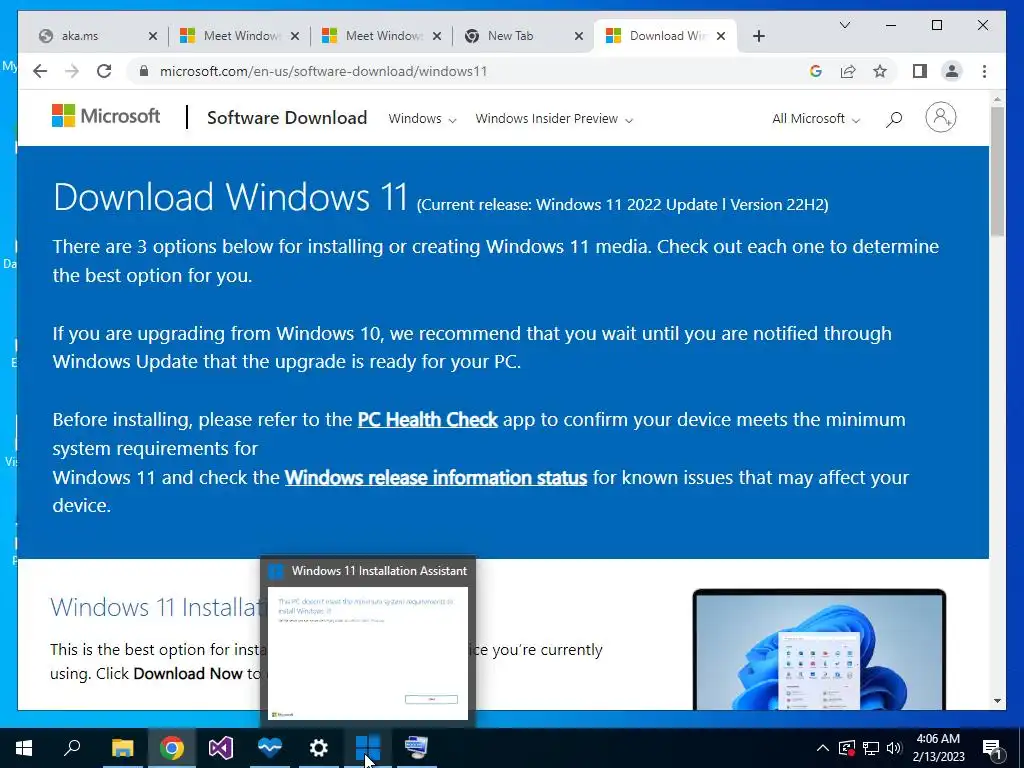The image size is (1024, 768).
Task: Expand Windows Insider Preview dropdown
Action: coord(554,119)
